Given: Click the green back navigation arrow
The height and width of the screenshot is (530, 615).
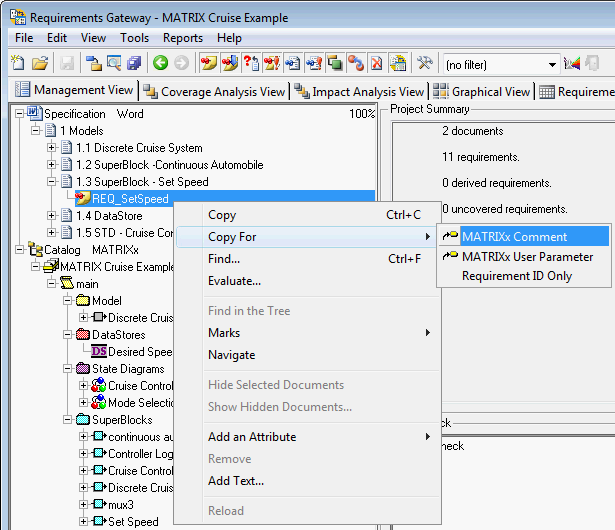Looking at the screenshot, I should point(160,63).
